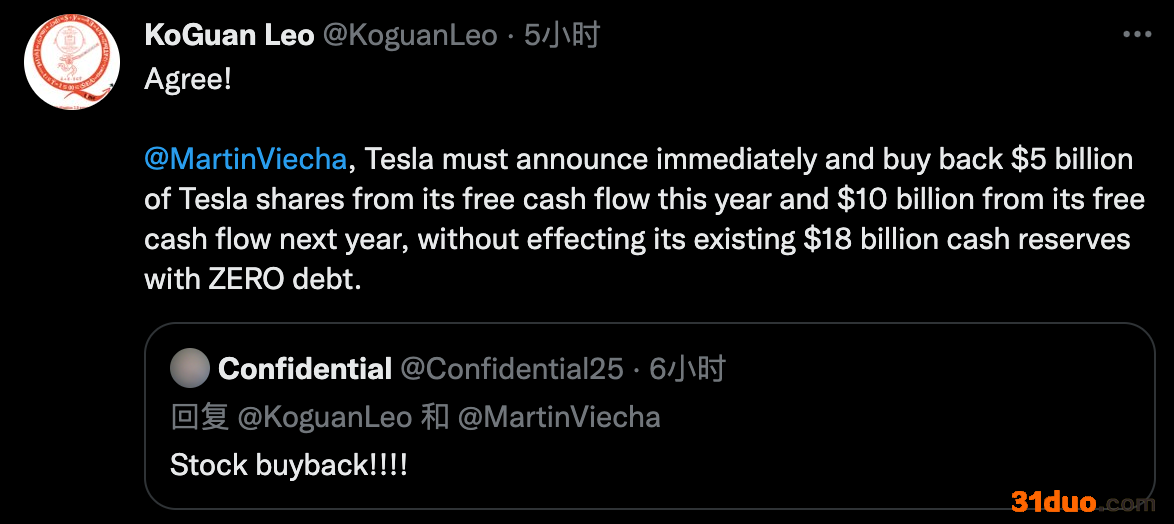Click "with ZERO debt." line of tweet

(252, 279)
